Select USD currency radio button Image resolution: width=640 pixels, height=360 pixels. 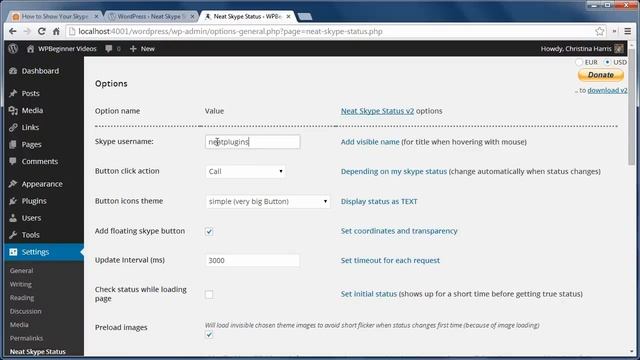tap(607, 62)
